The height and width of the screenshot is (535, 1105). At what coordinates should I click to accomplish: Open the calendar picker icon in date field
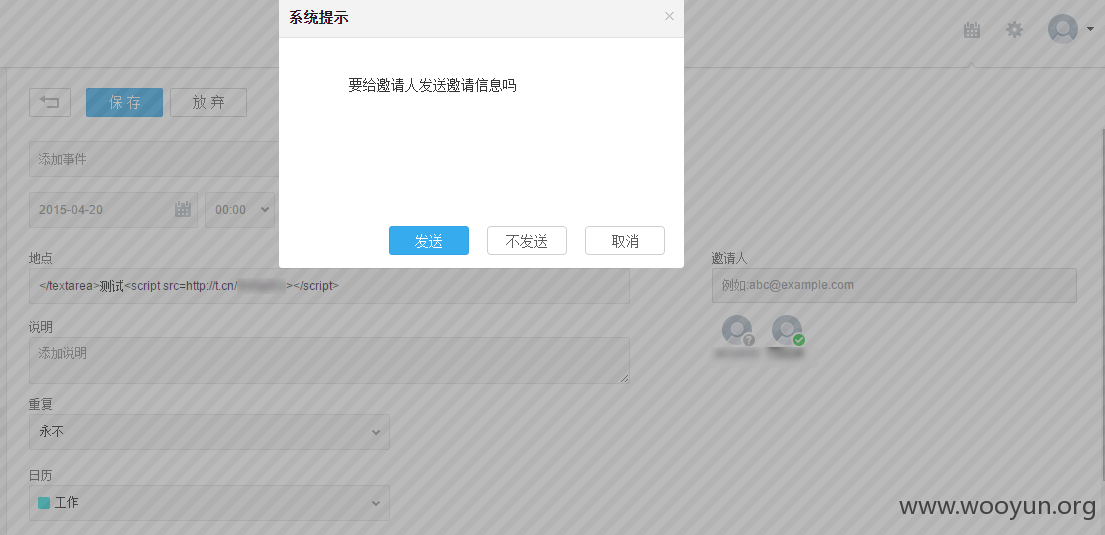(183, 209)
